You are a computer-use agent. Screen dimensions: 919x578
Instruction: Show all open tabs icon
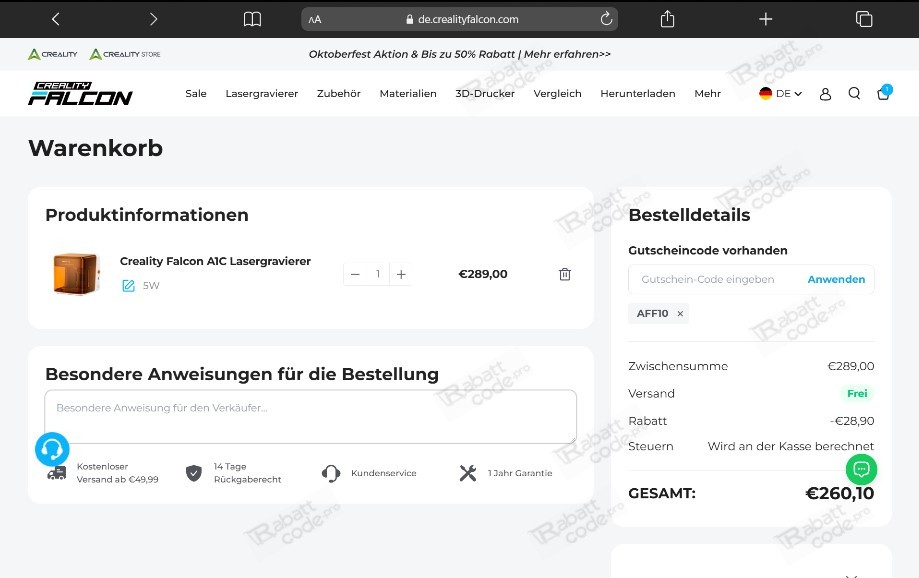[x=864, y=19]
